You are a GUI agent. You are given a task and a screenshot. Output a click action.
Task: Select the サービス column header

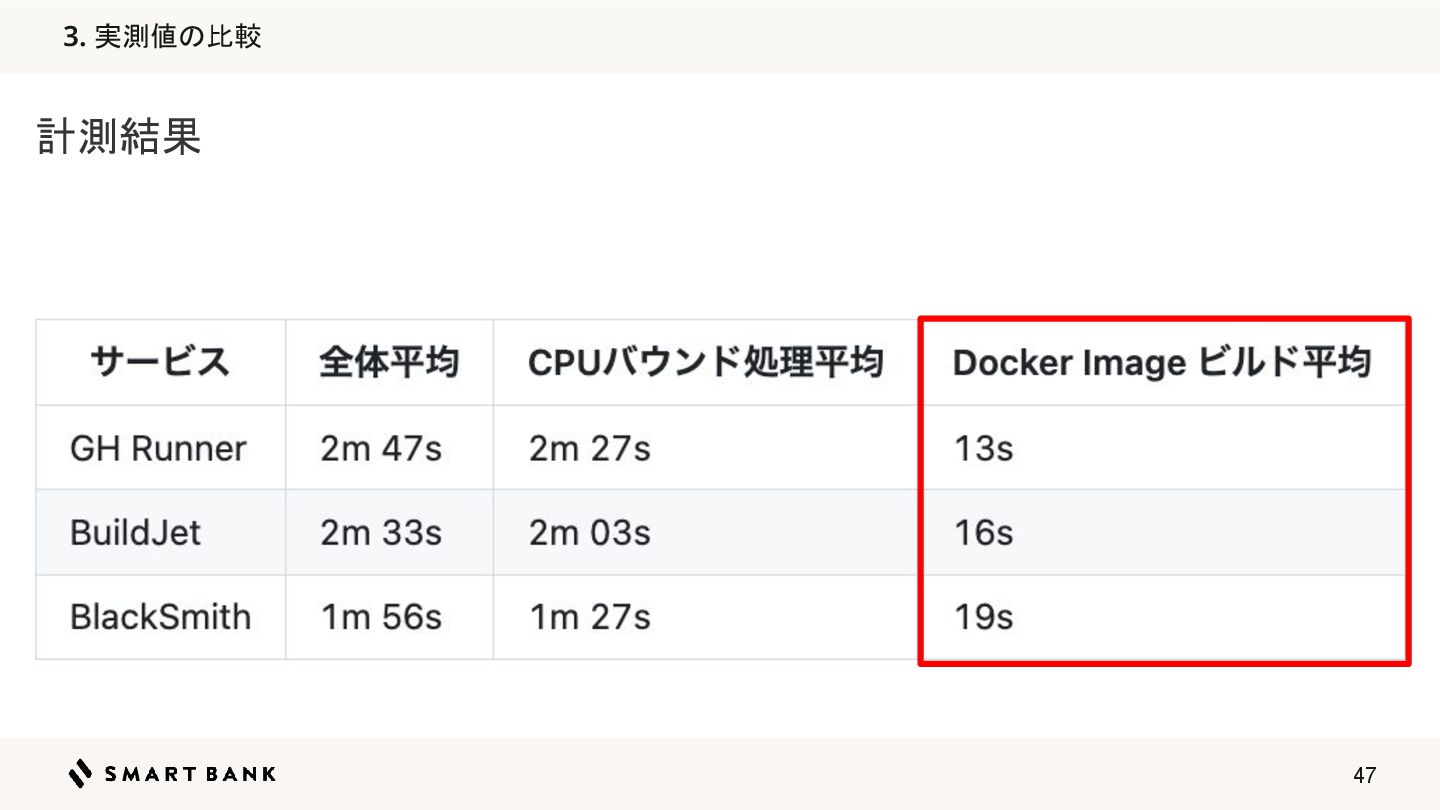tap(160, 362)
